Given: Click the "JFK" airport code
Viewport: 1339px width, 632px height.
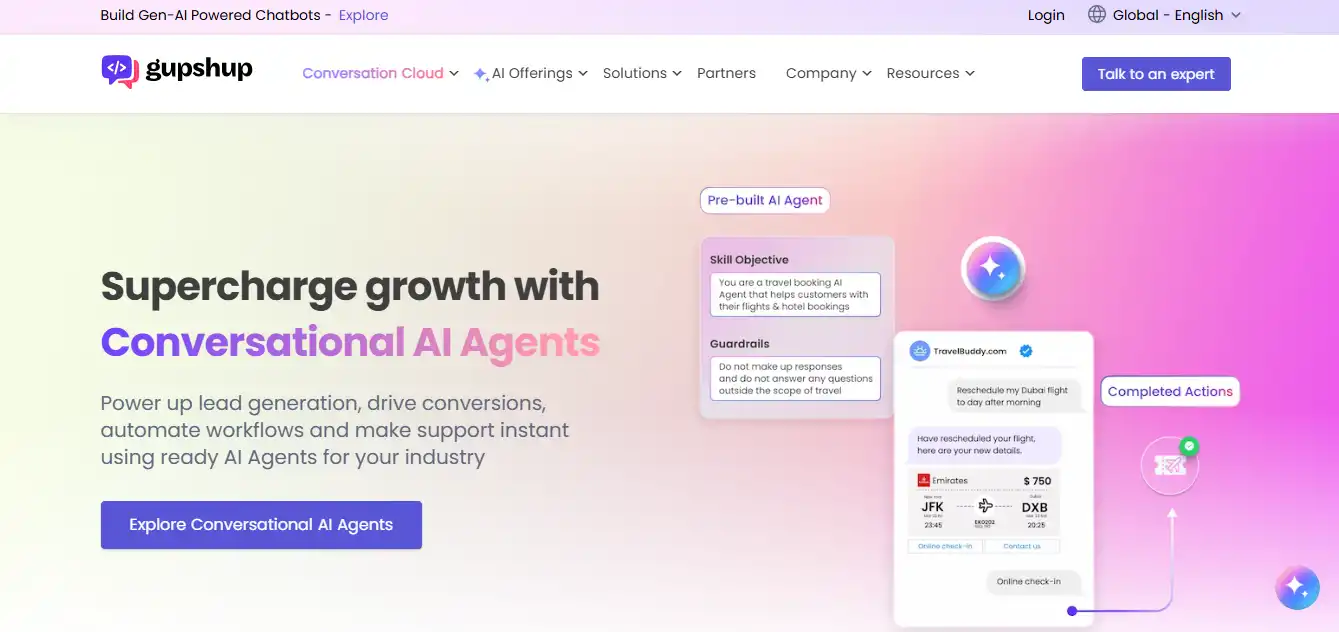Looking at the screenshot, I should point(932,507).
